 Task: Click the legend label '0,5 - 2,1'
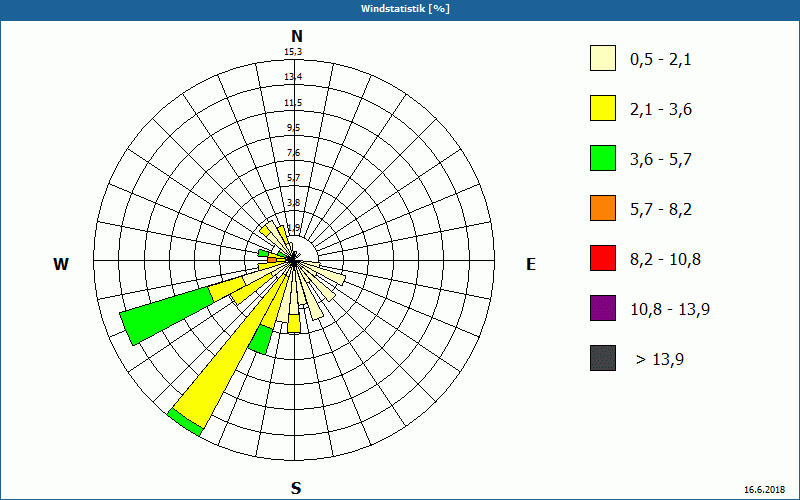tap(660, 60)
